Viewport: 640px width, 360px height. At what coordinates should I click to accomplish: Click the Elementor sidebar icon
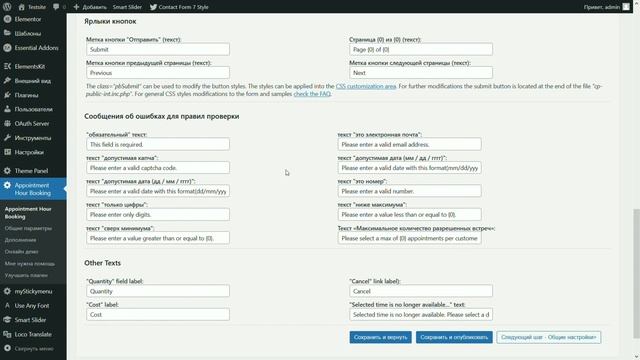pyautogui.click(x=7, y=19)
